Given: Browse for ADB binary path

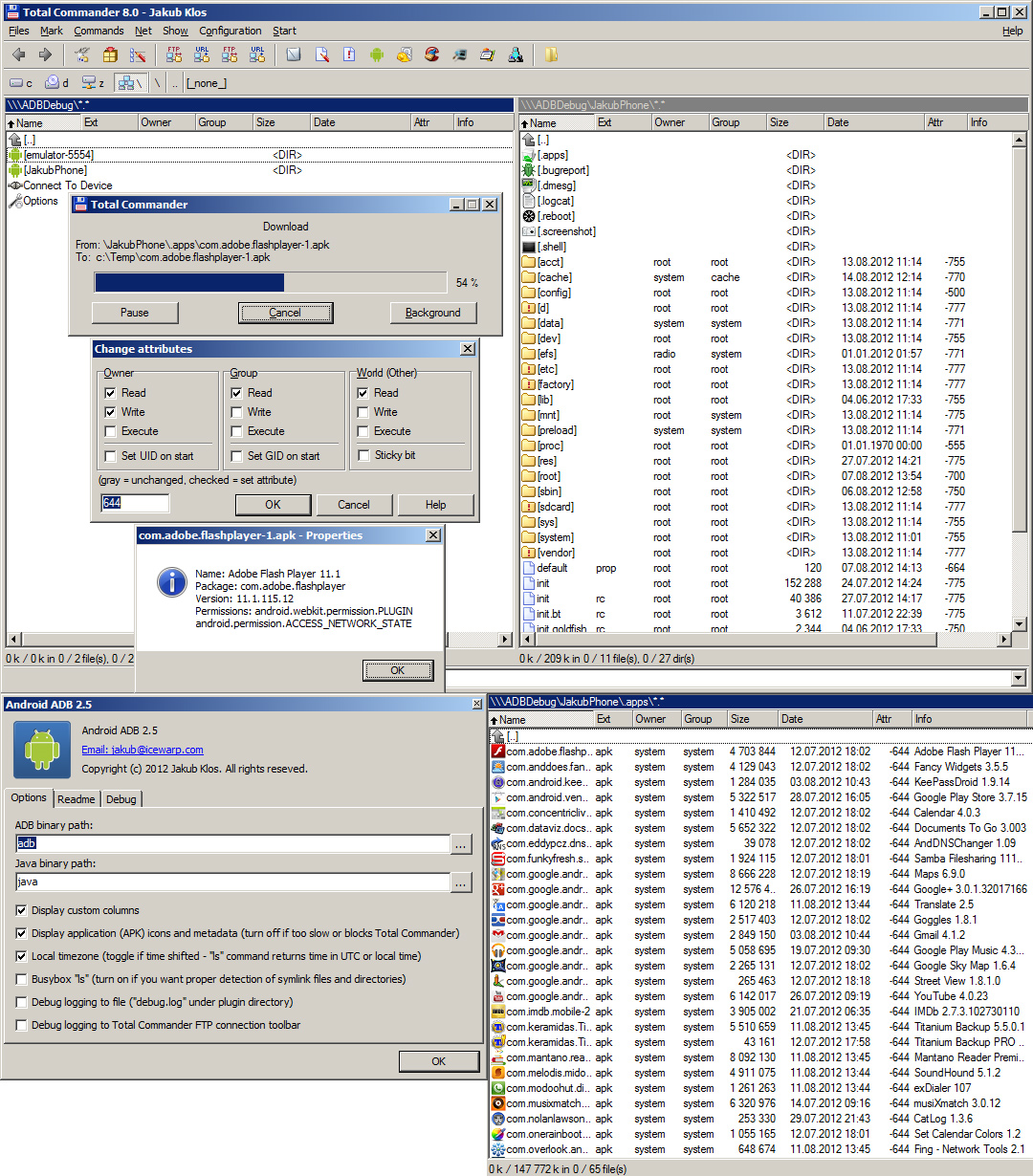Looking at the screenshot, I should 461,844.
